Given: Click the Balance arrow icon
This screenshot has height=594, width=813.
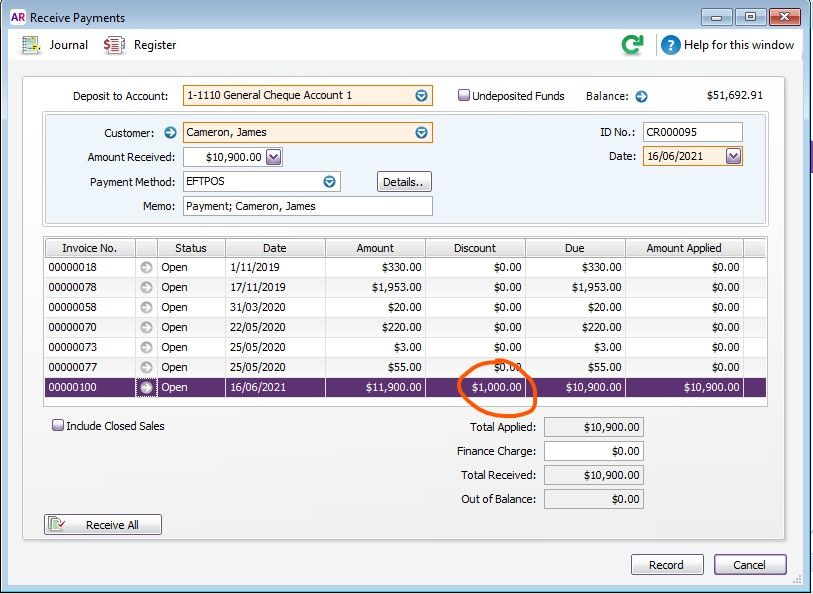Looking at the screenshot, I should coord(641,96).
